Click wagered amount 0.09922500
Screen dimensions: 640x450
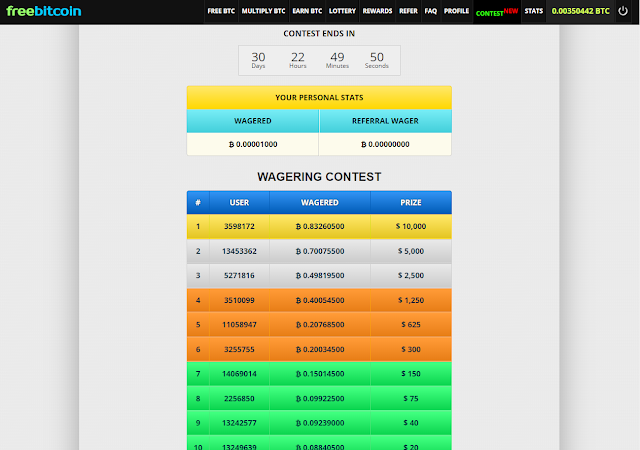coord(320,398)
